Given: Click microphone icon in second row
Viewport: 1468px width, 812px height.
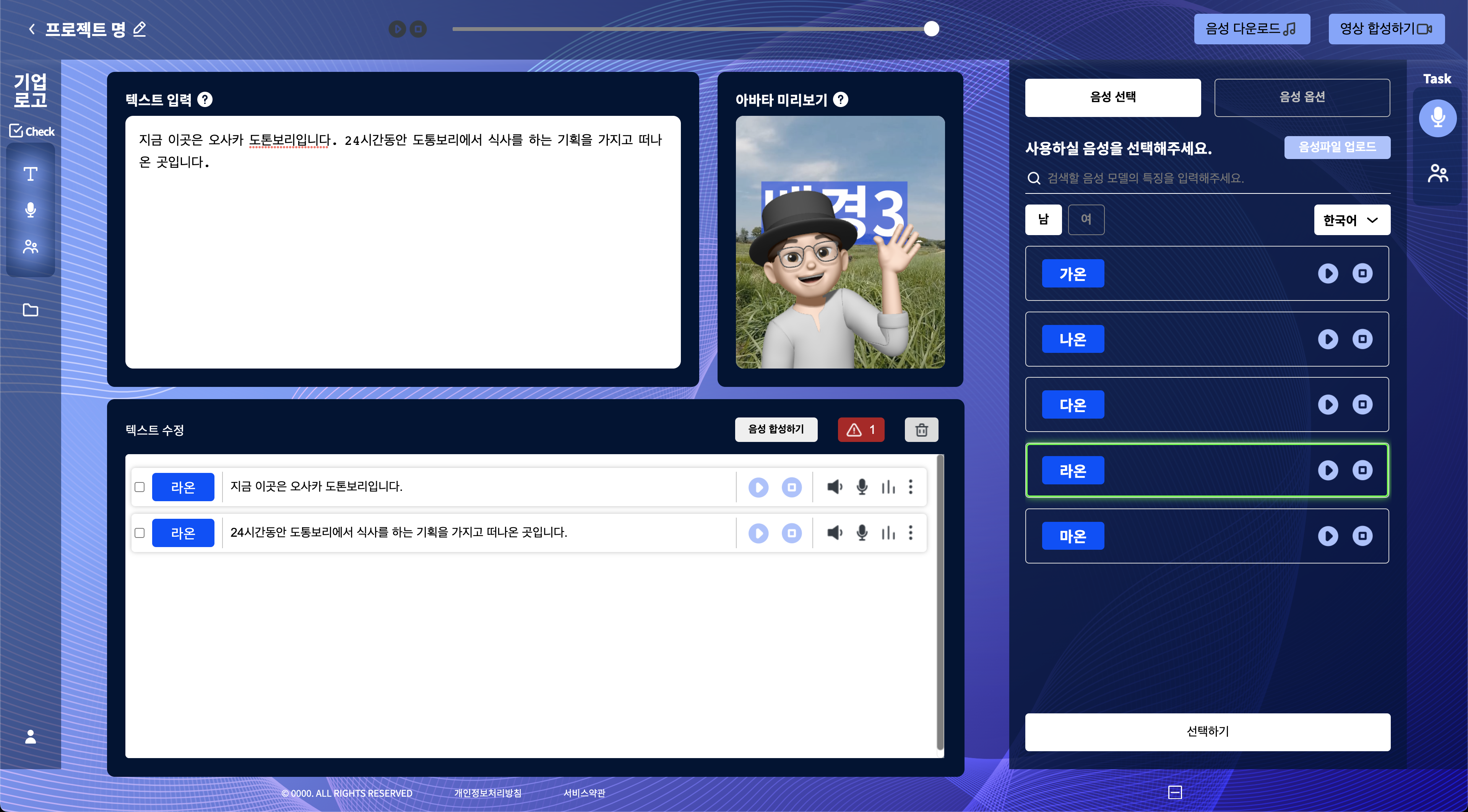Looking at the screenshot, I should click(x=862, y=533).
